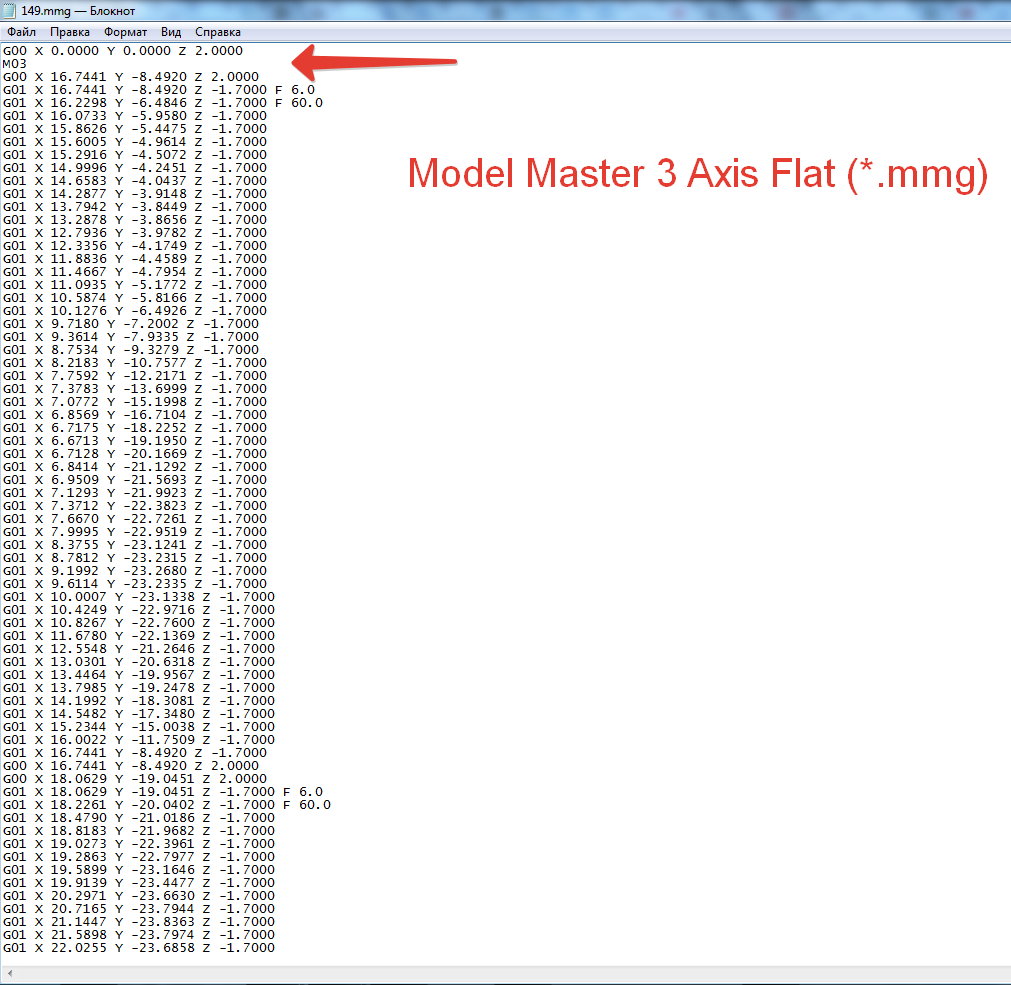Click line 'G01 X 21.1447 Y -23.8363'
The width and height of the screenshot is (1011, 985).
point(139,922)
